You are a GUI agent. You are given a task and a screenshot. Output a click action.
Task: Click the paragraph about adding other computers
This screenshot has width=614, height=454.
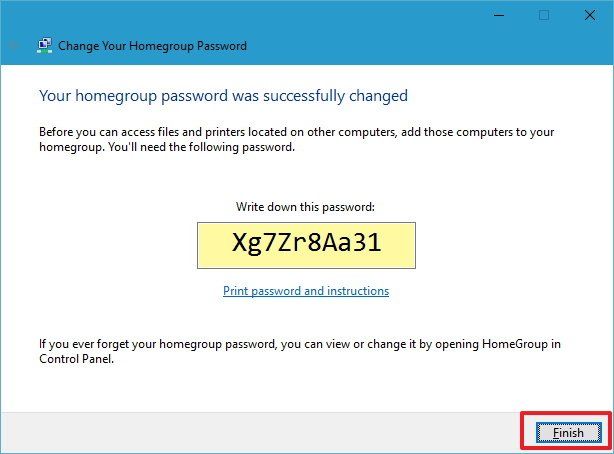click(296, 139)
